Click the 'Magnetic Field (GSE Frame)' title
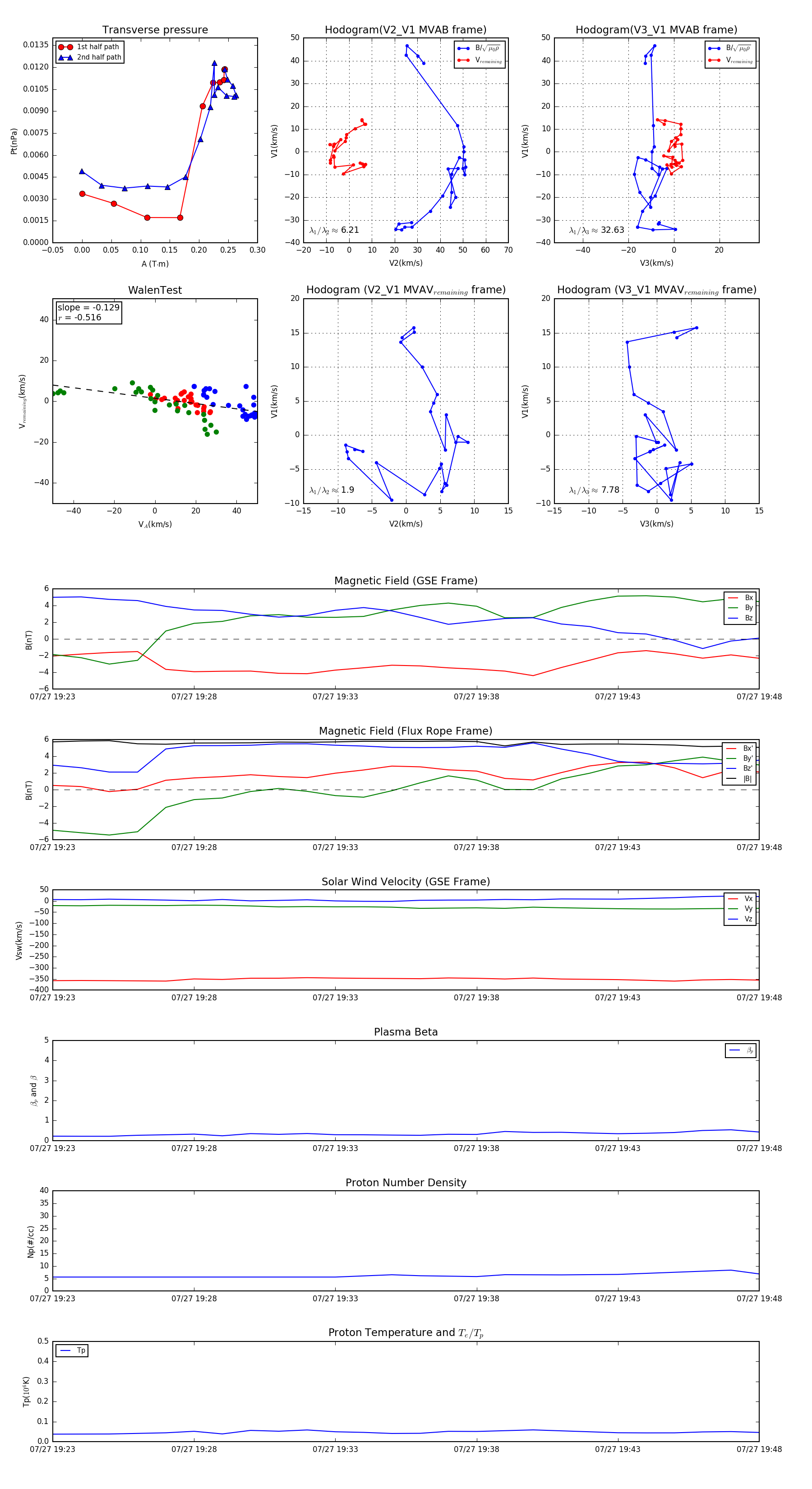 pos(406,581)
